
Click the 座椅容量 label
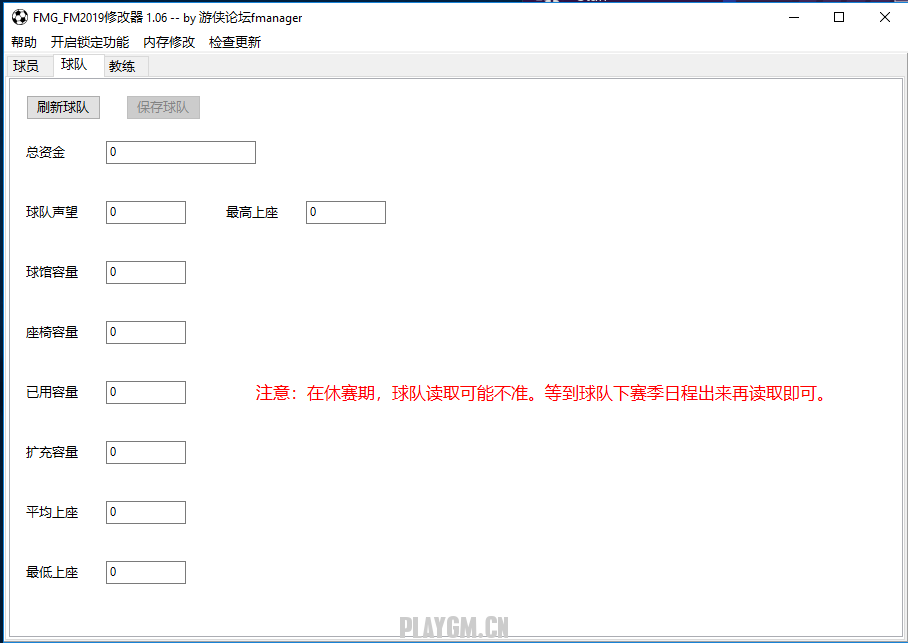tap(52, 333)
